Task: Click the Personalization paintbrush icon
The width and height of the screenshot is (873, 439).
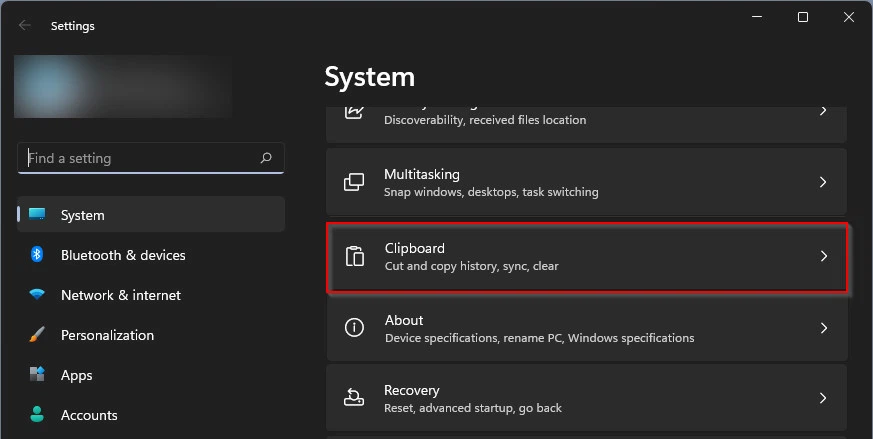Action: (x=37, y=335)
